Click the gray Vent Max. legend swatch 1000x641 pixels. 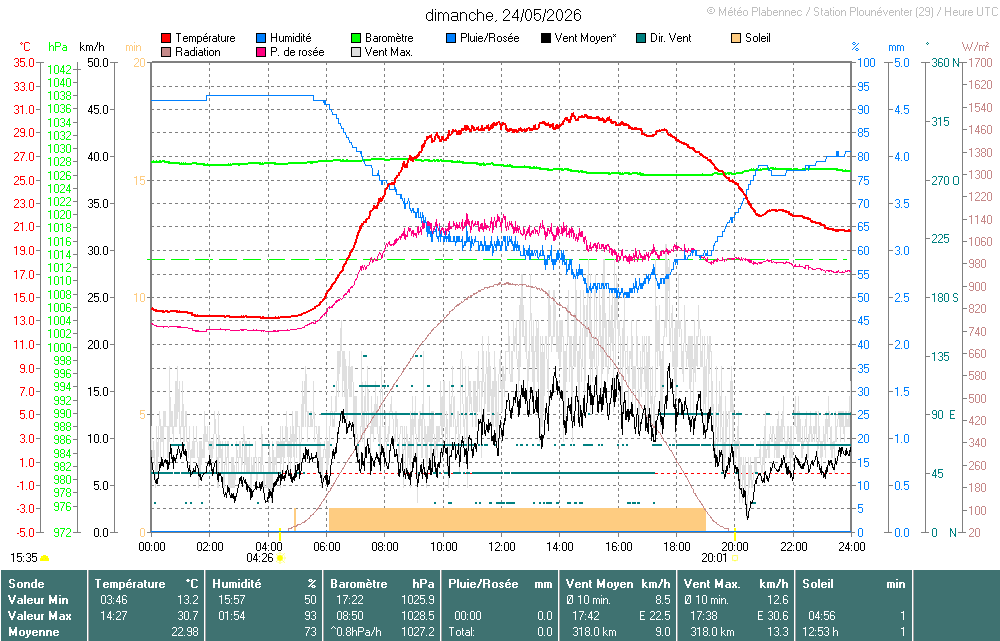[x=356, y=52]
